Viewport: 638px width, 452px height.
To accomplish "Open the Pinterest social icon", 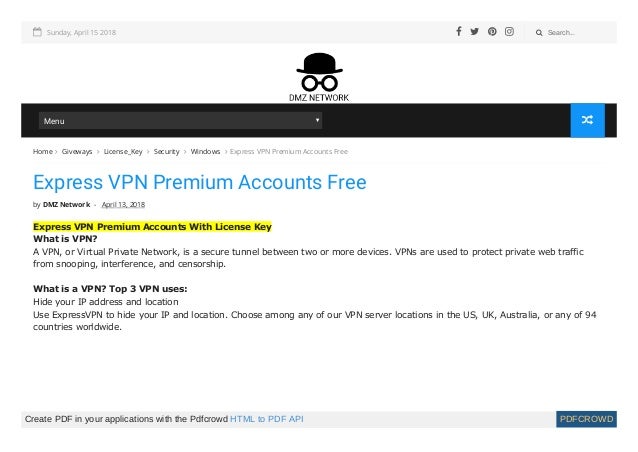I will click(492, 32).
